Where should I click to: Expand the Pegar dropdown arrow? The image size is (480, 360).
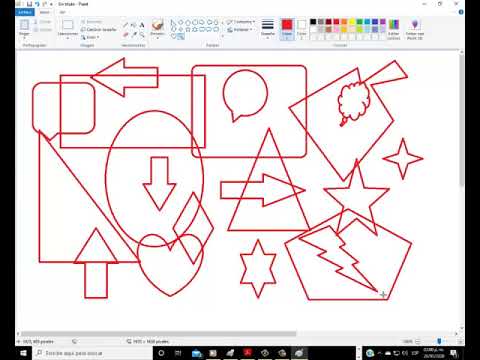click(24, 38)
